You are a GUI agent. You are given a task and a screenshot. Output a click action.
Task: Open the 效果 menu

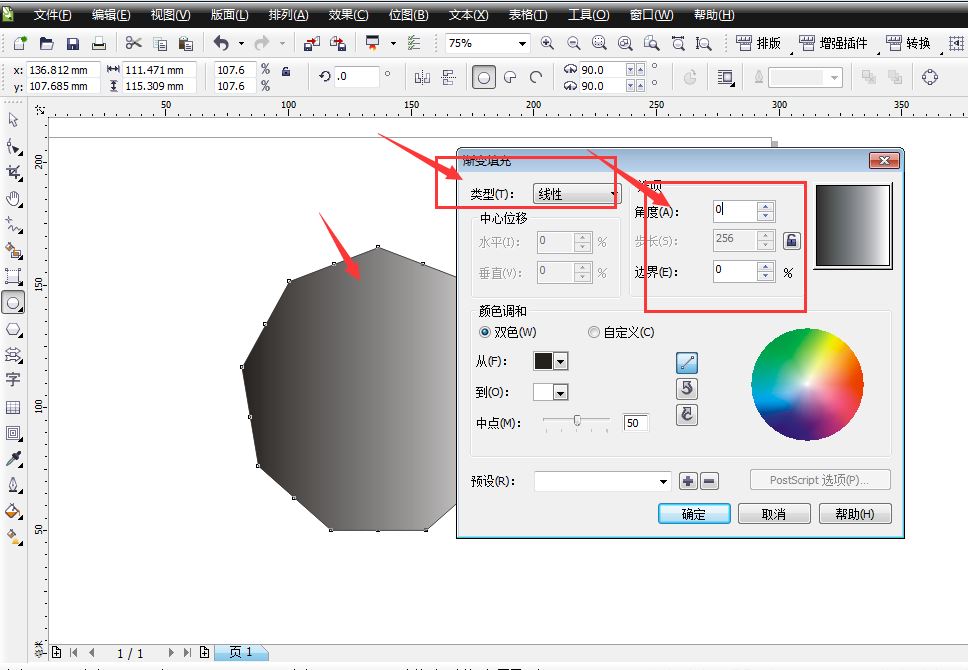(347, 14)
